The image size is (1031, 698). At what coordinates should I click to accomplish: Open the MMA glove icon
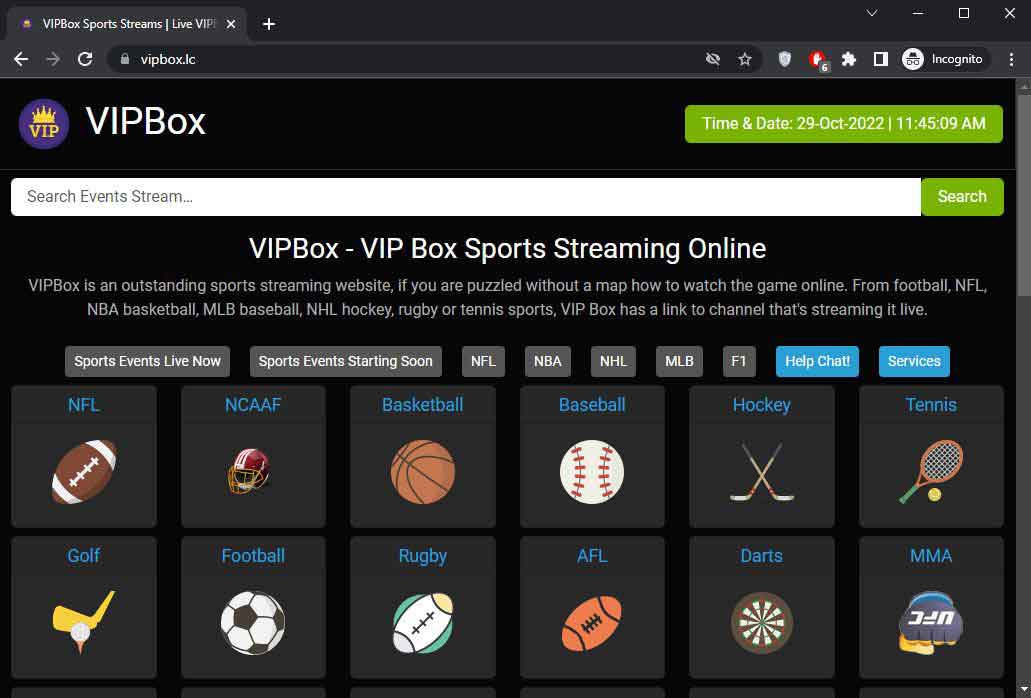pos(931,623)
